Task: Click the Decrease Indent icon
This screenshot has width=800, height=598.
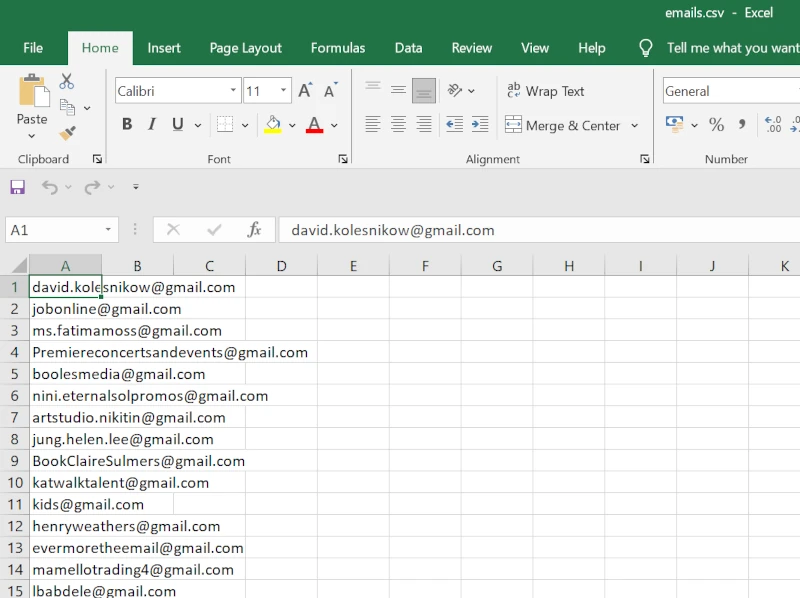Action: coord(454,125)
